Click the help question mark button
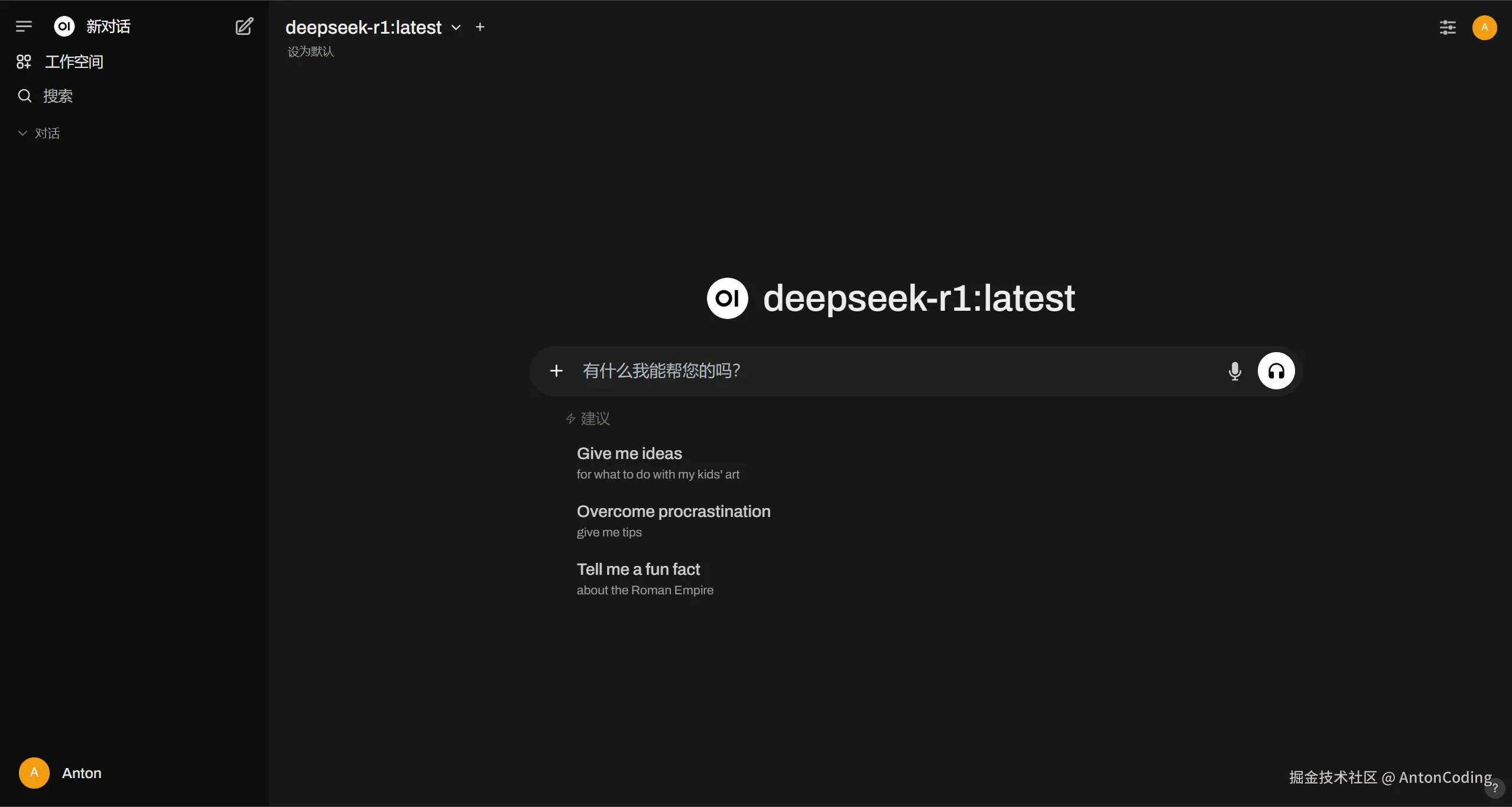This screenshot has width=1512, height=807. [x=1495, y=788]
